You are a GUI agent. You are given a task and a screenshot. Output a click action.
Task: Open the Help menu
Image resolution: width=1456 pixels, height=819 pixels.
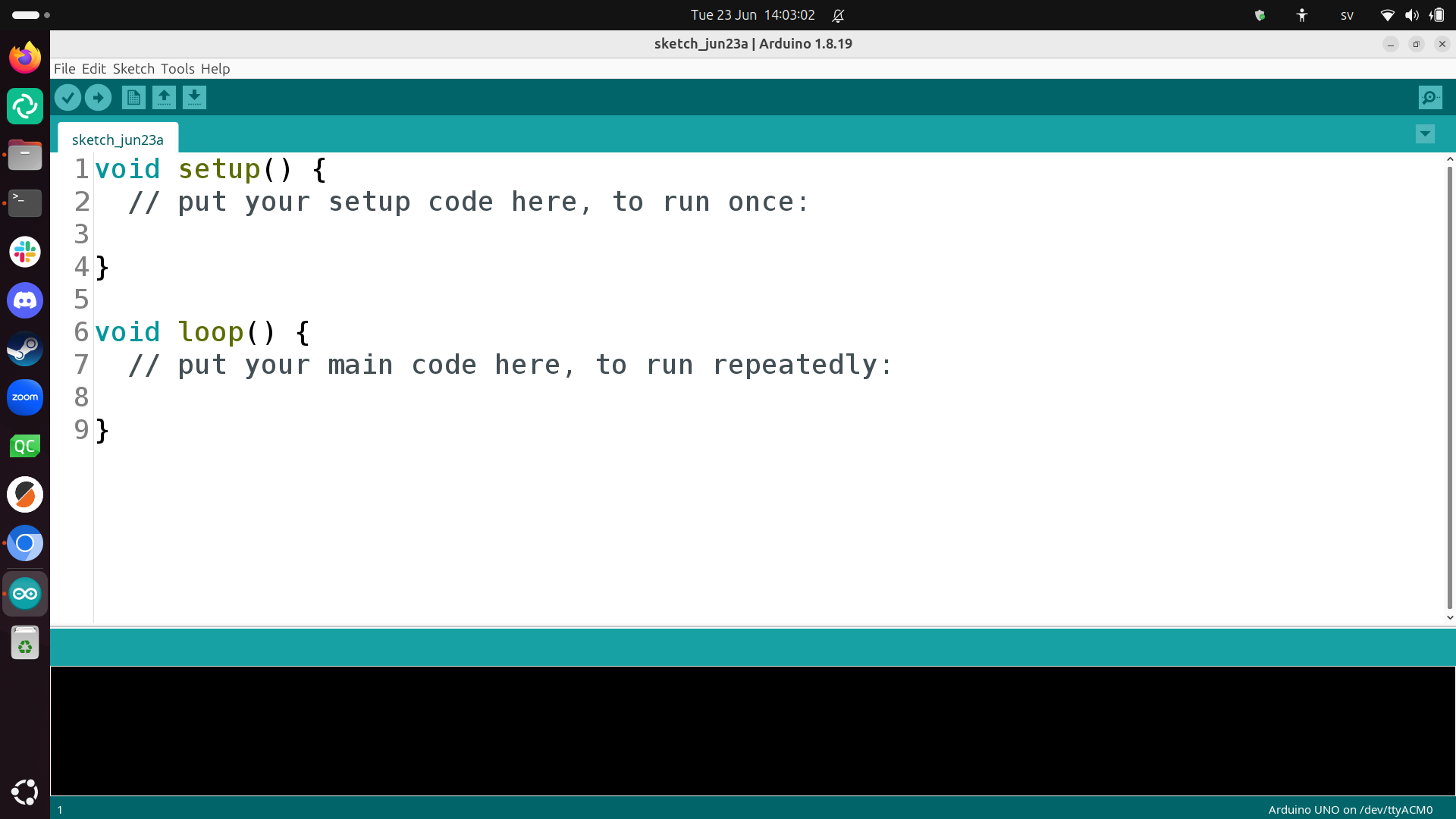tap(215, 69)
